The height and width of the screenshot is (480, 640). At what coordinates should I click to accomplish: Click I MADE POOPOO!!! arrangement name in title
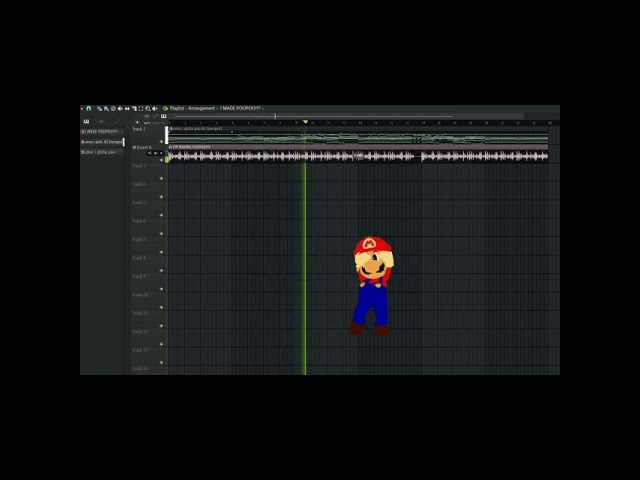[x=240, y=109]
